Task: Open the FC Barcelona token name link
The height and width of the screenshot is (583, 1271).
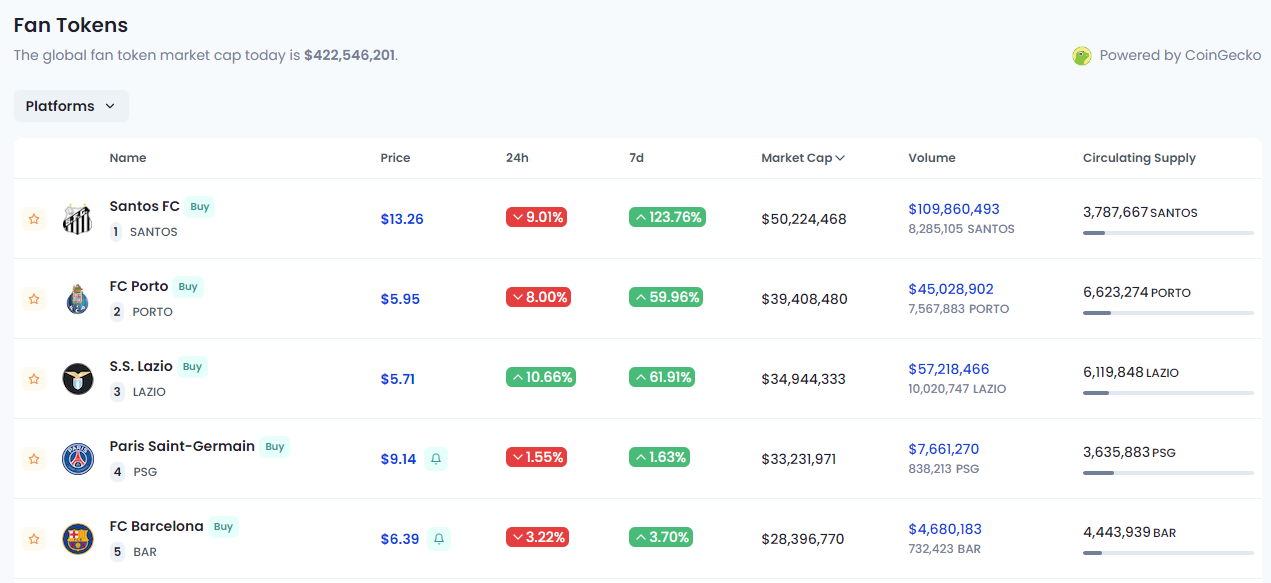Action: tap(156, 526)
